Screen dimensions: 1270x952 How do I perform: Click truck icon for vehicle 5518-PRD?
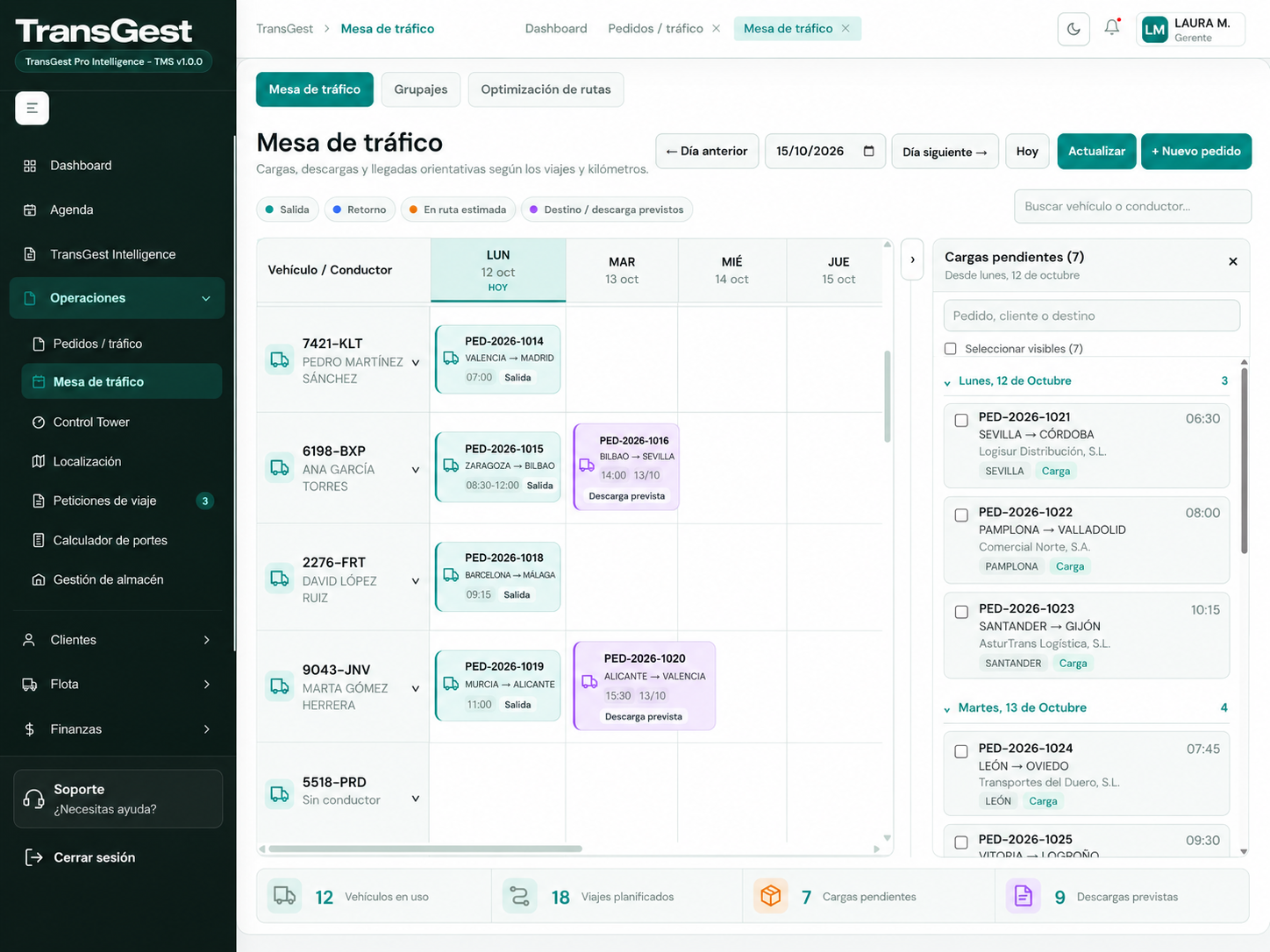coord(280,794)
